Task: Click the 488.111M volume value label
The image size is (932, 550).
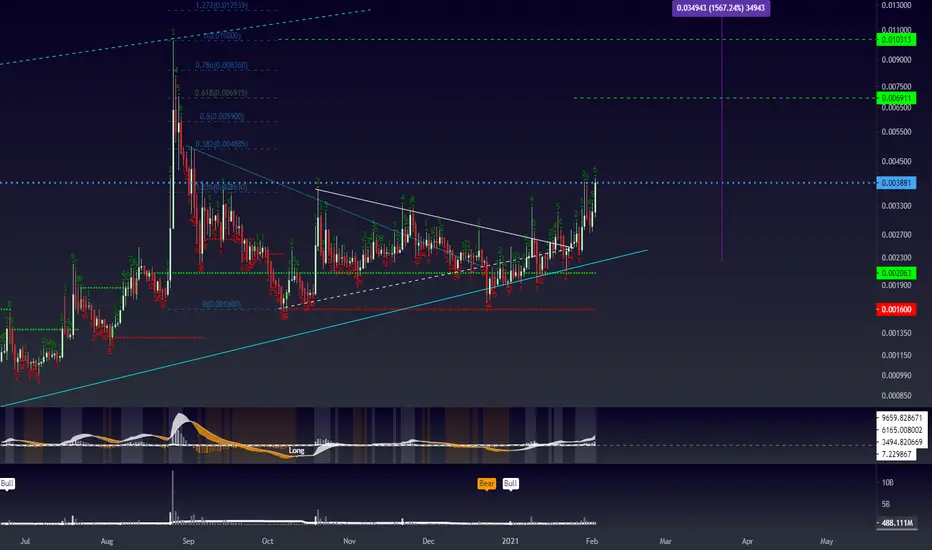Action: click(897, 523)
